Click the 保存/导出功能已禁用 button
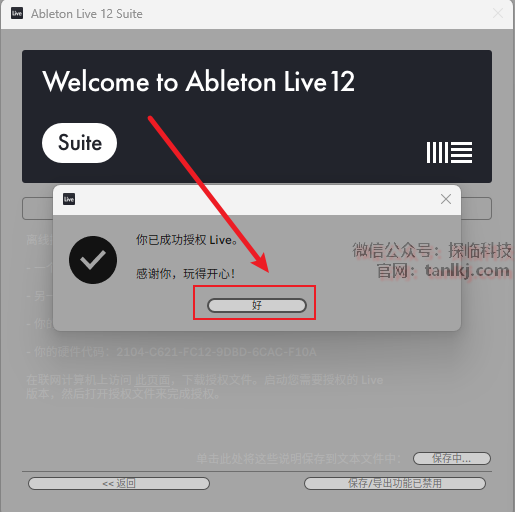Viewport: 515px width, 512px height. coord(395,483)
